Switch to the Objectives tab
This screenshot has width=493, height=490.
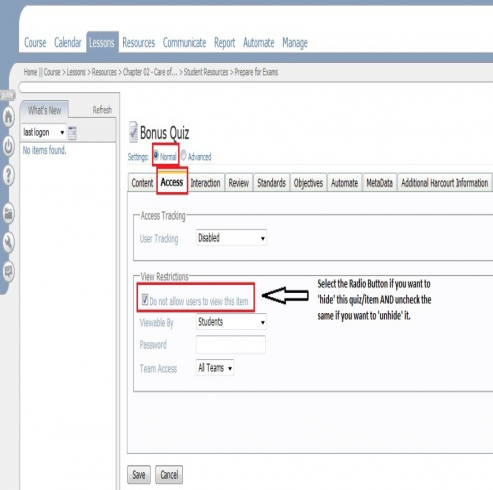(308, 183)
